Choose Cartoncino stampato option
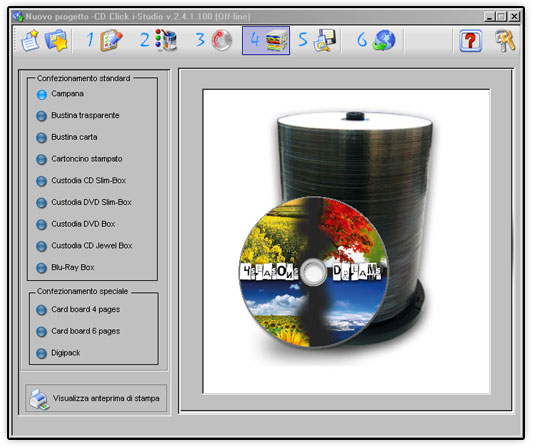Screen dimensions: 533x447 (x=79, y=159)
